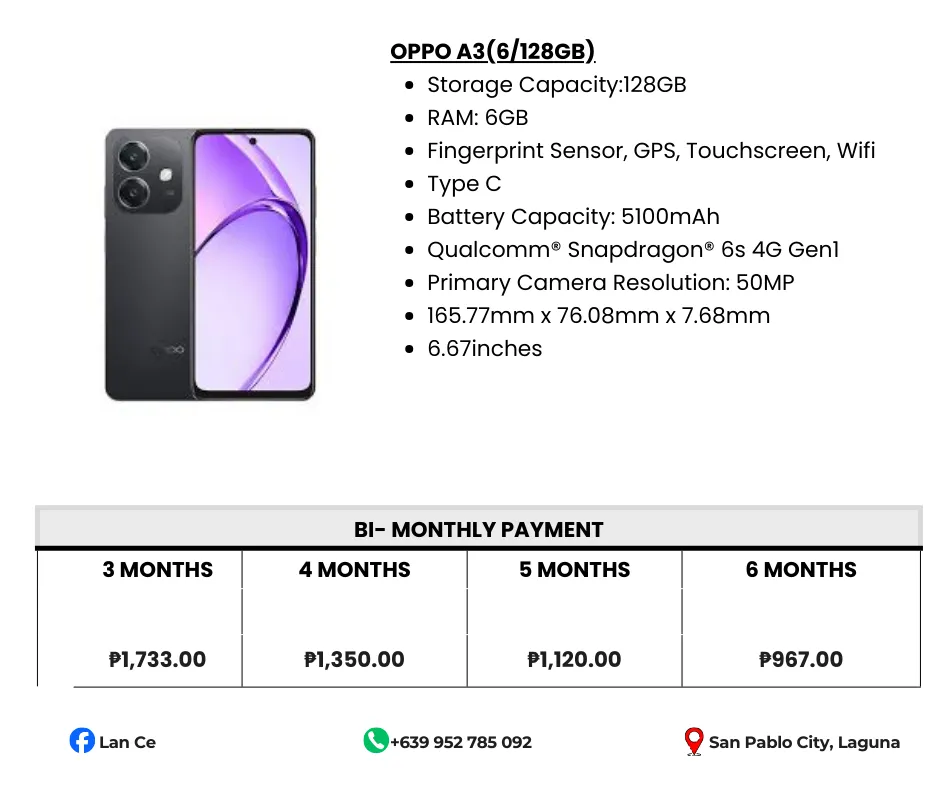Click the OPPO A3(6/128GB) title

(x=492, y=52)
